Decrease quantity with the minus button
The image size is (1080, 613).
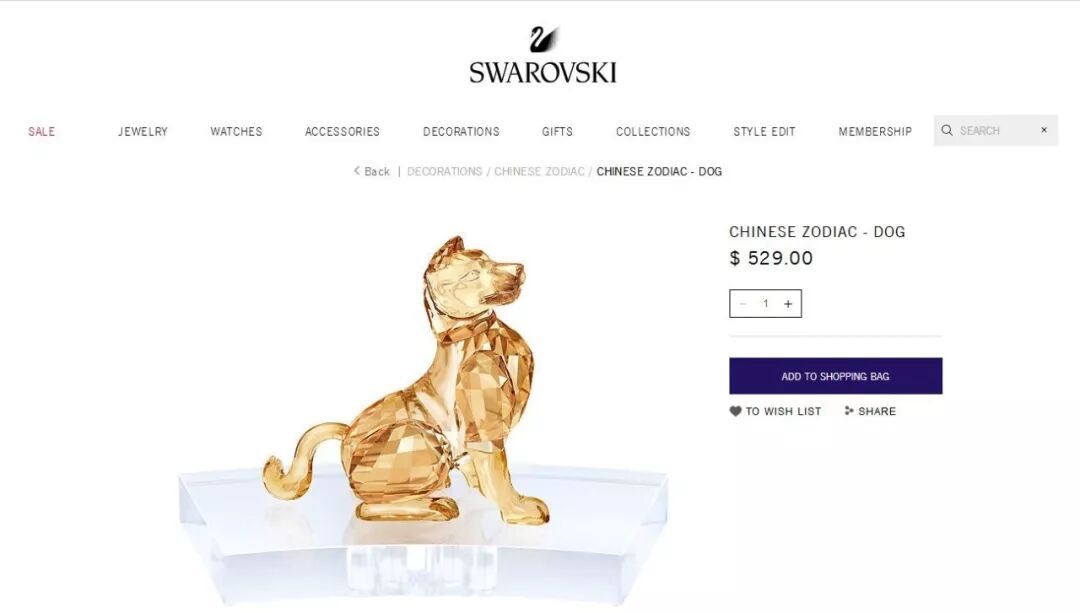(x=742, y=304)
